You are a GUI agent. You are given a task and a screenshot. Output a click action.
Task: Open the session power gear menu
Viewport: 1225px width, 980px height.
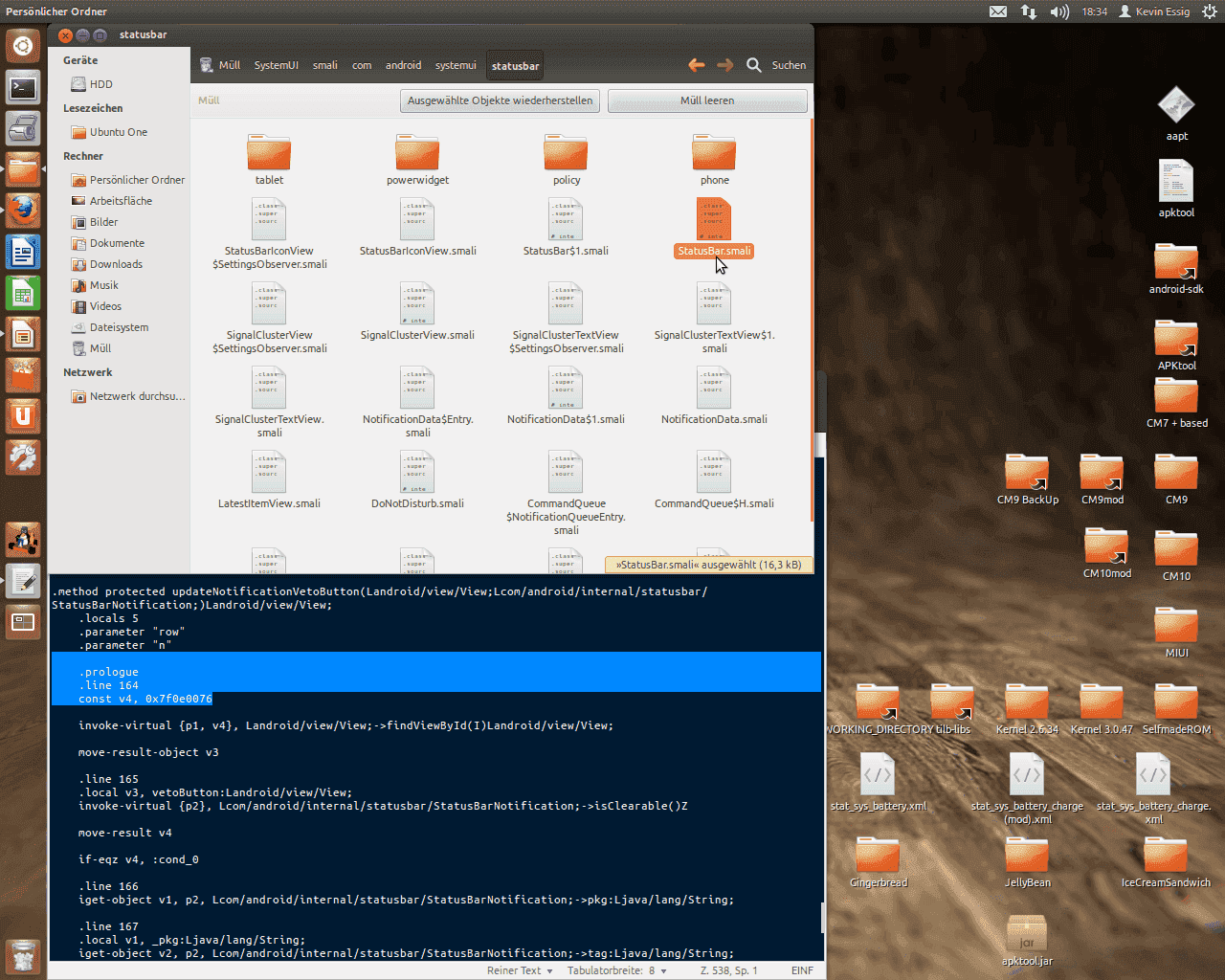pyautogui.click(x=1210, y=11)
